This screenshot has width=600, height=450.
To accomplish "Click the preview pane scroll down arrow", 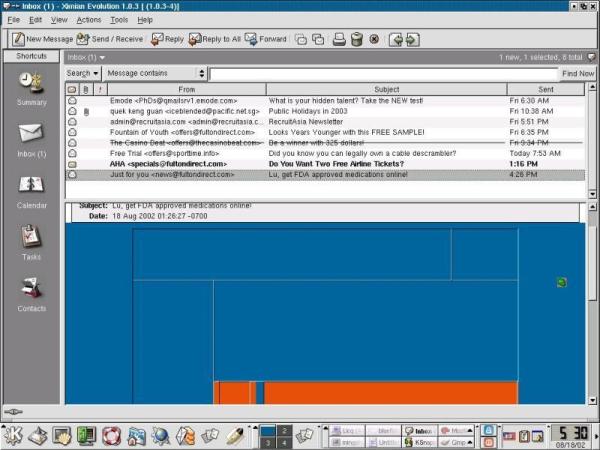I will tap(592, 401).
